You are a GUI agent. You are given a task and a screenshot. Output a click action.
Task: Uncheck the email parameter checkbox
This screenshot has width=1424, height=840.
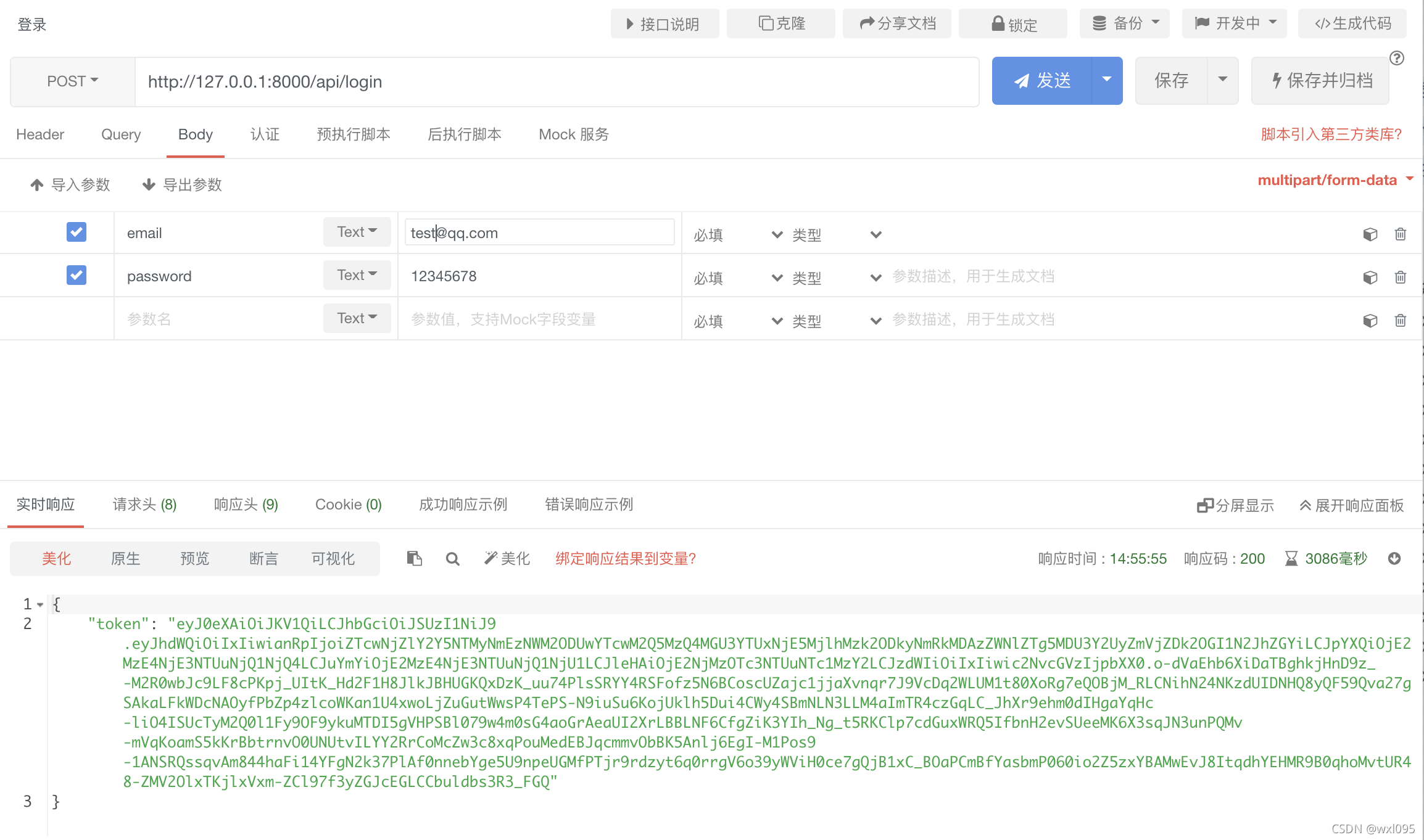click(x=77, y=233)
